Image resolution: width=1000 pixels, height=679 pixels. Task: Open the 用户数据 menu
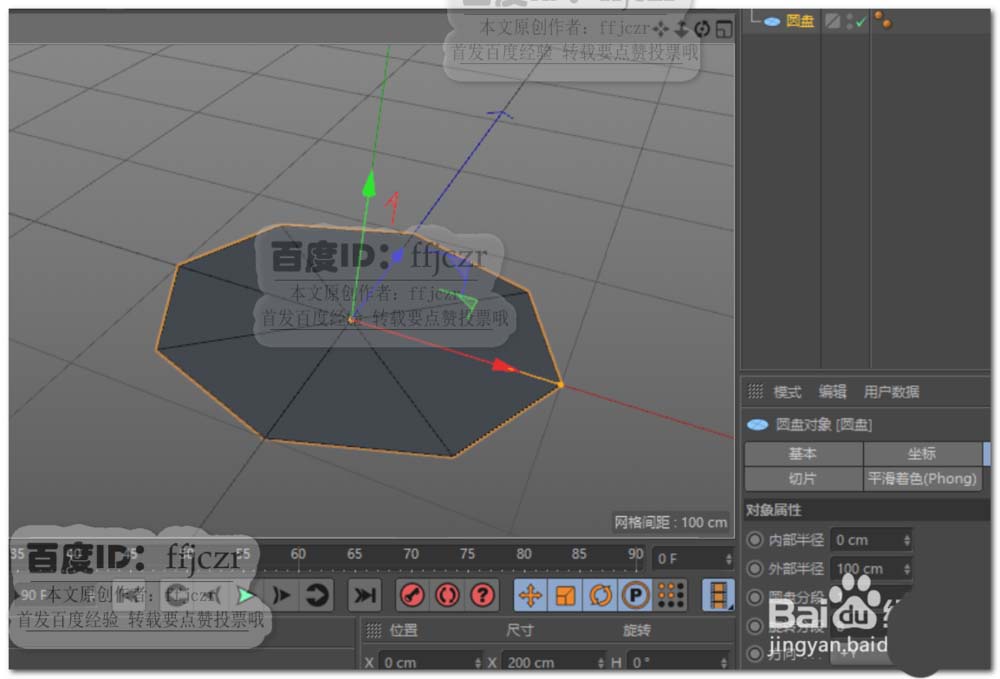click(891, 392)
